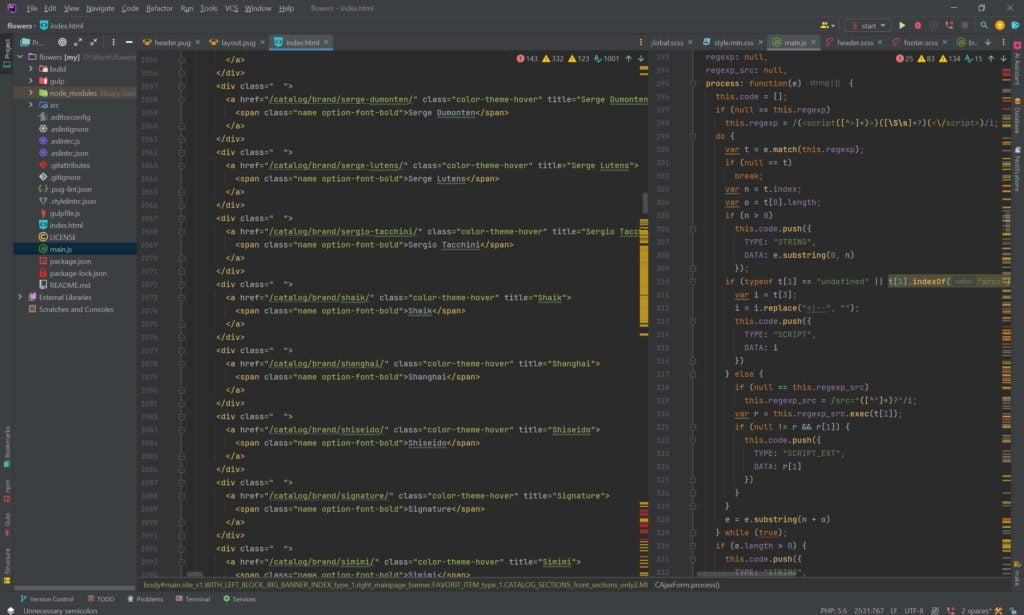
Task: Expand the External Libraries node
Action: (x=20, y=297)
